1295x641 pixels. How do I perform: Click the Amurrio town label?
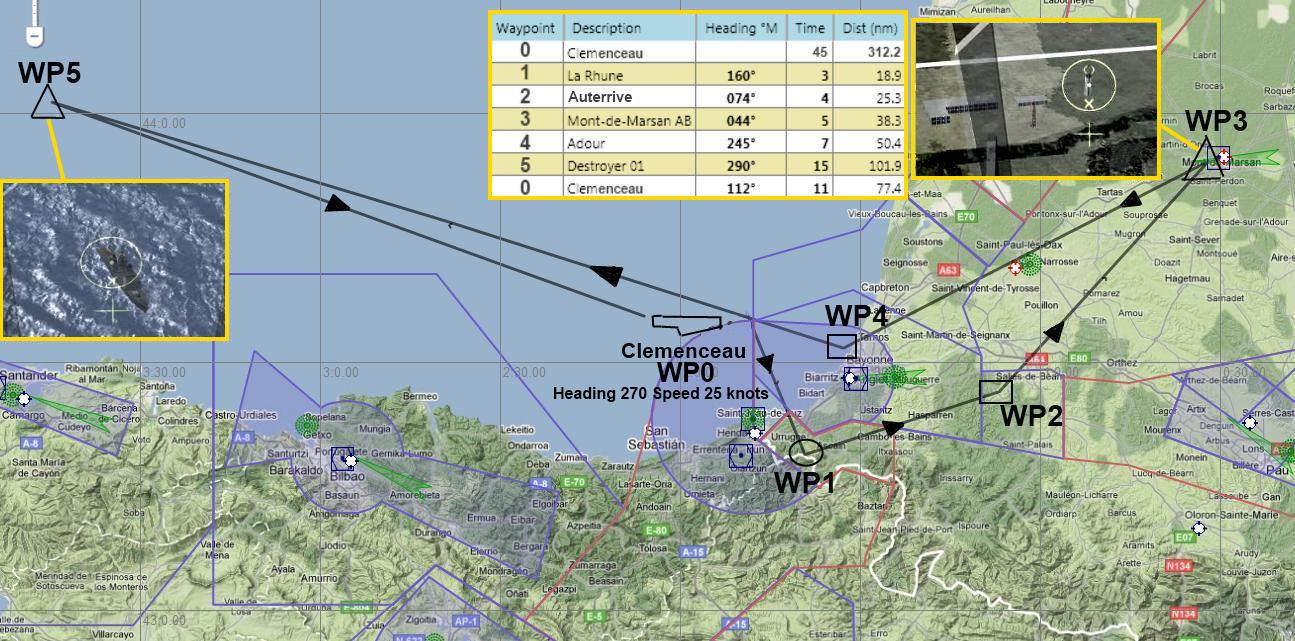(x=319, y=578)
